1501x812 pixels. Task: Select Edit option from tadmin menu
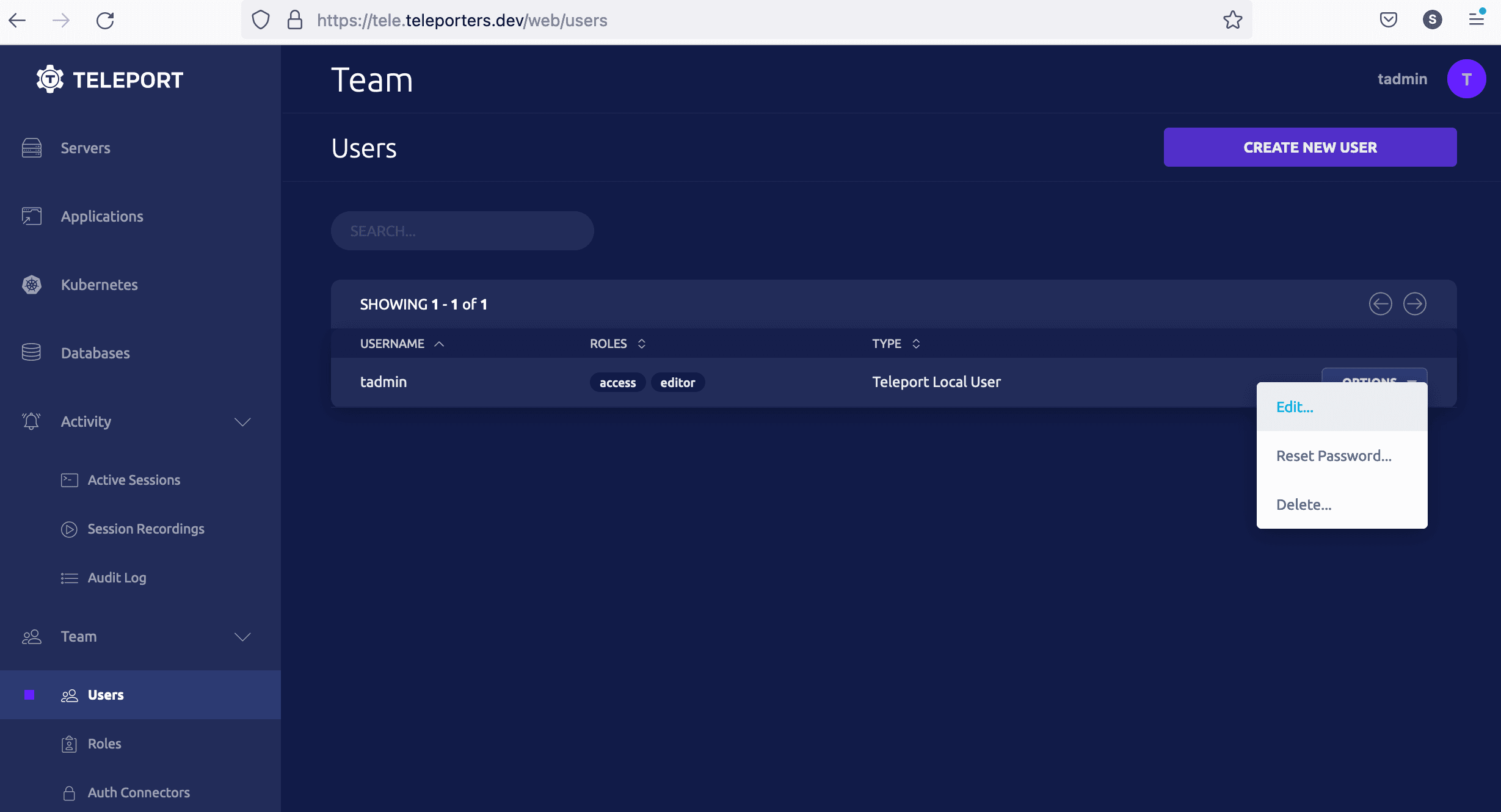click(1294, 407)
